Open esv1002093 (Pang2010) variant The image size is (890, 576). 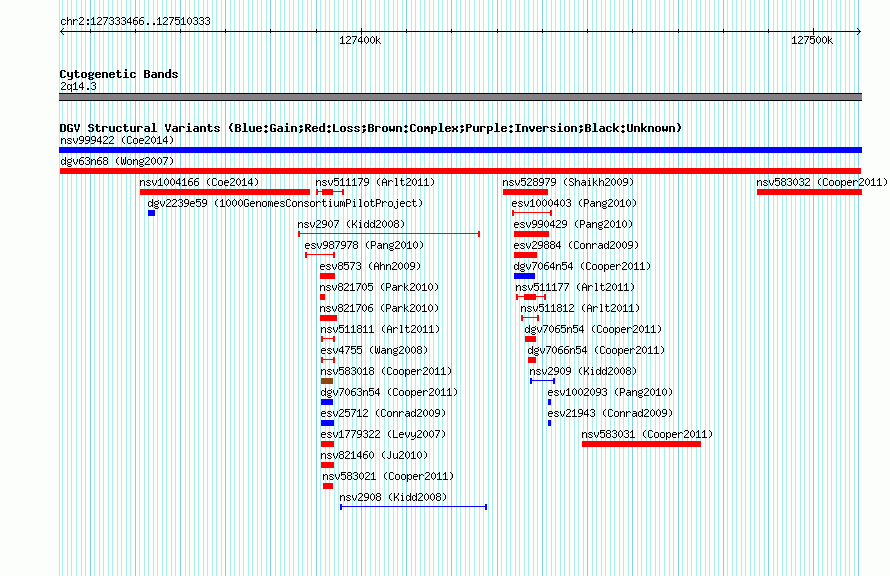coord(610,392)
